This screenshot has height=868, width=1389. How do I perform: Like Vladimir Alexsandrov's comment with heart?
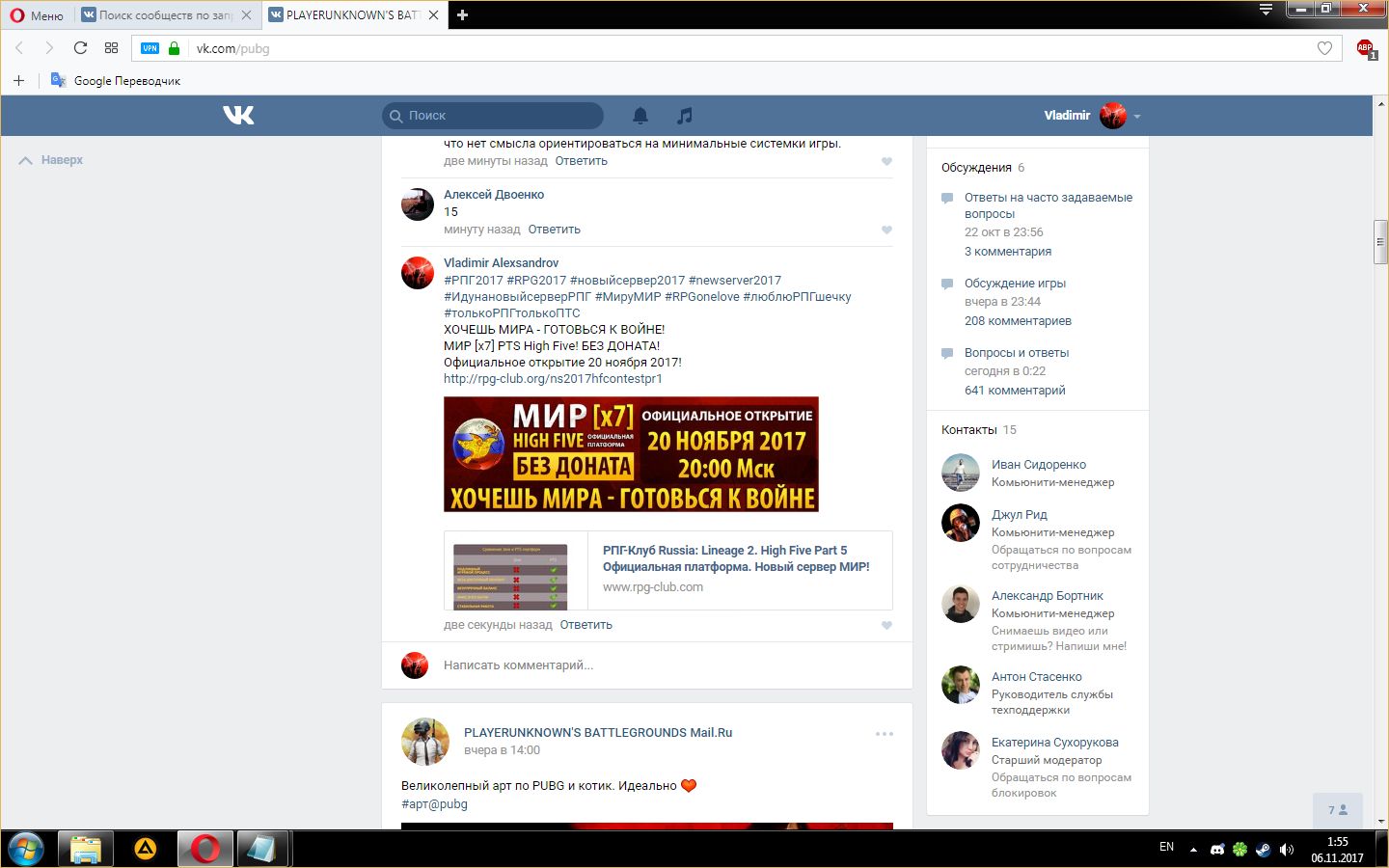[886, 625]
